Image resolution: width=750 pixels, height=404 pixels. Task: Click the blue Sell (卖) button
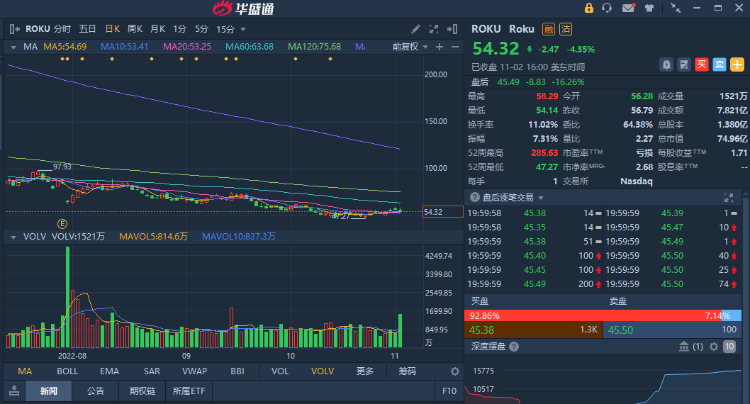click(719, 65)
